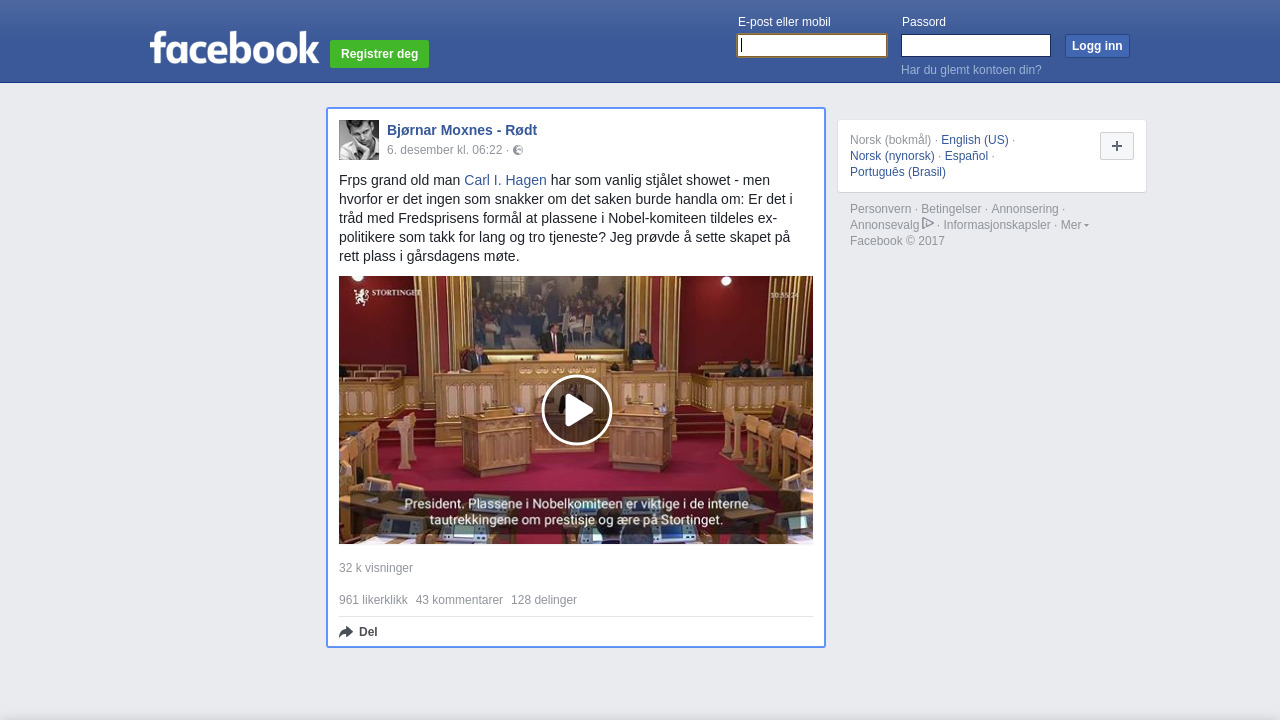Click the AdChoices triangle icon
The width and height of the screenshot is (1280, 720).
pyautogui.click(x=928, y=224)
